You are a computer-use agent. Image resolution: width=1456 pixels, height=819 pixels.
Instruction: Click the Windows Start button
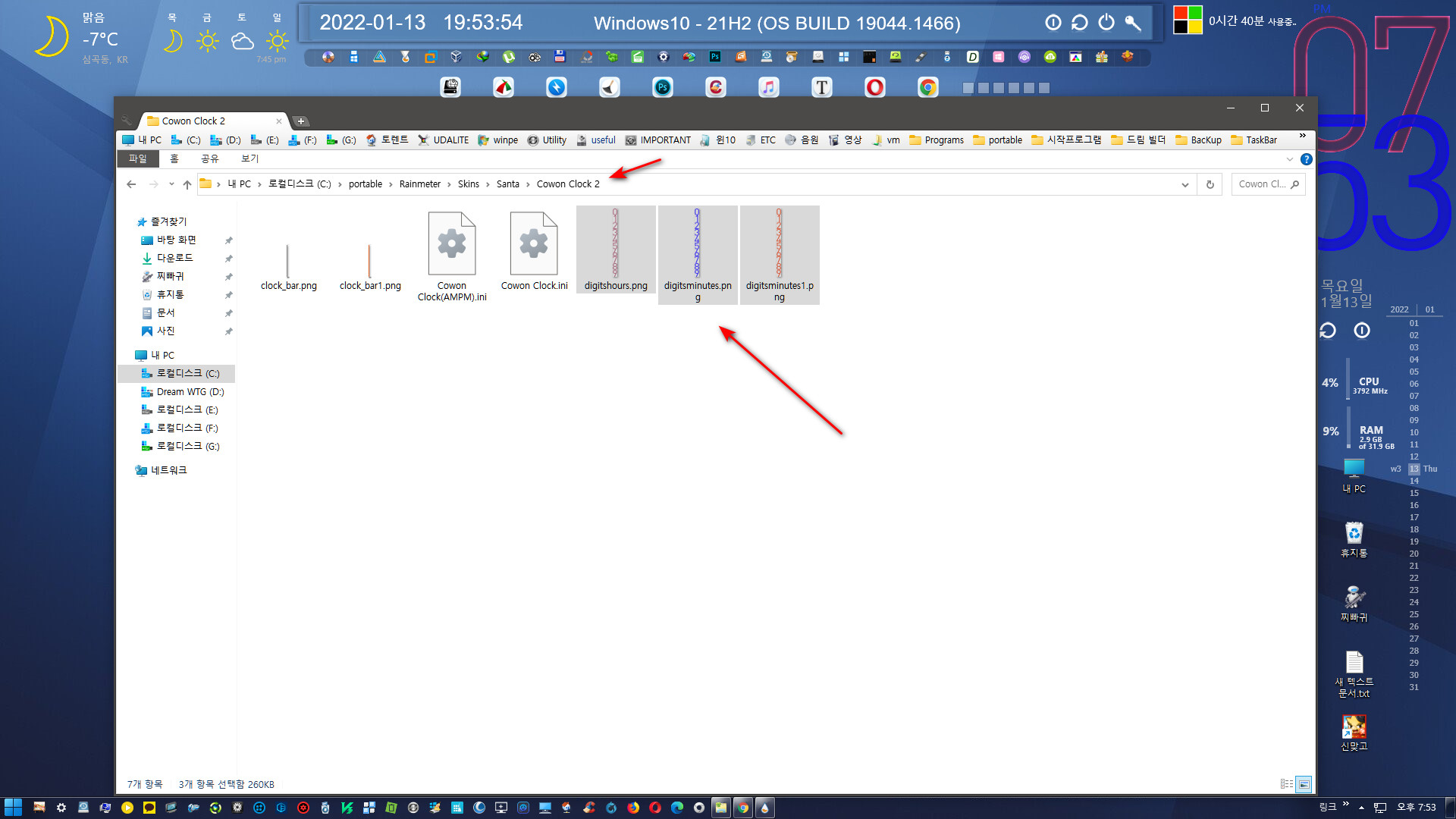13,808
